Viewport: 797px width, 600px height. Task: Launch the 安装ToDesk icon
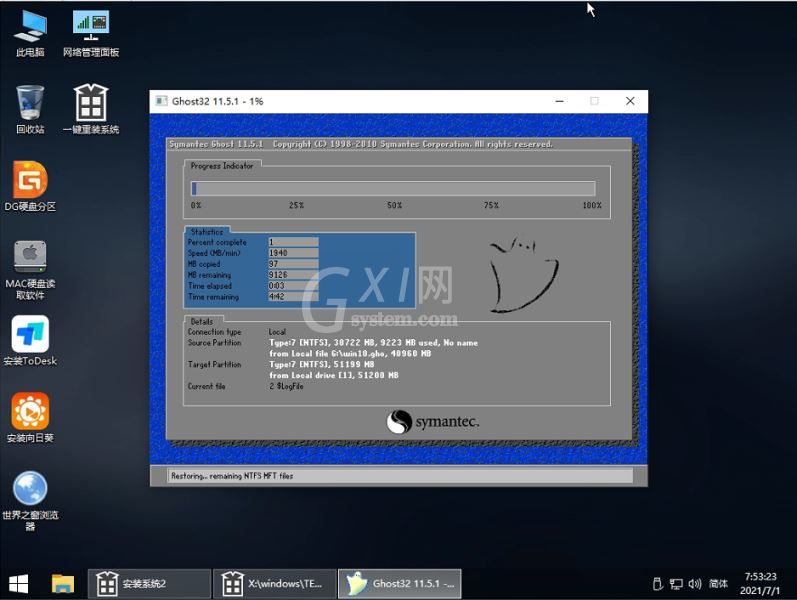(x=30, y=341)
